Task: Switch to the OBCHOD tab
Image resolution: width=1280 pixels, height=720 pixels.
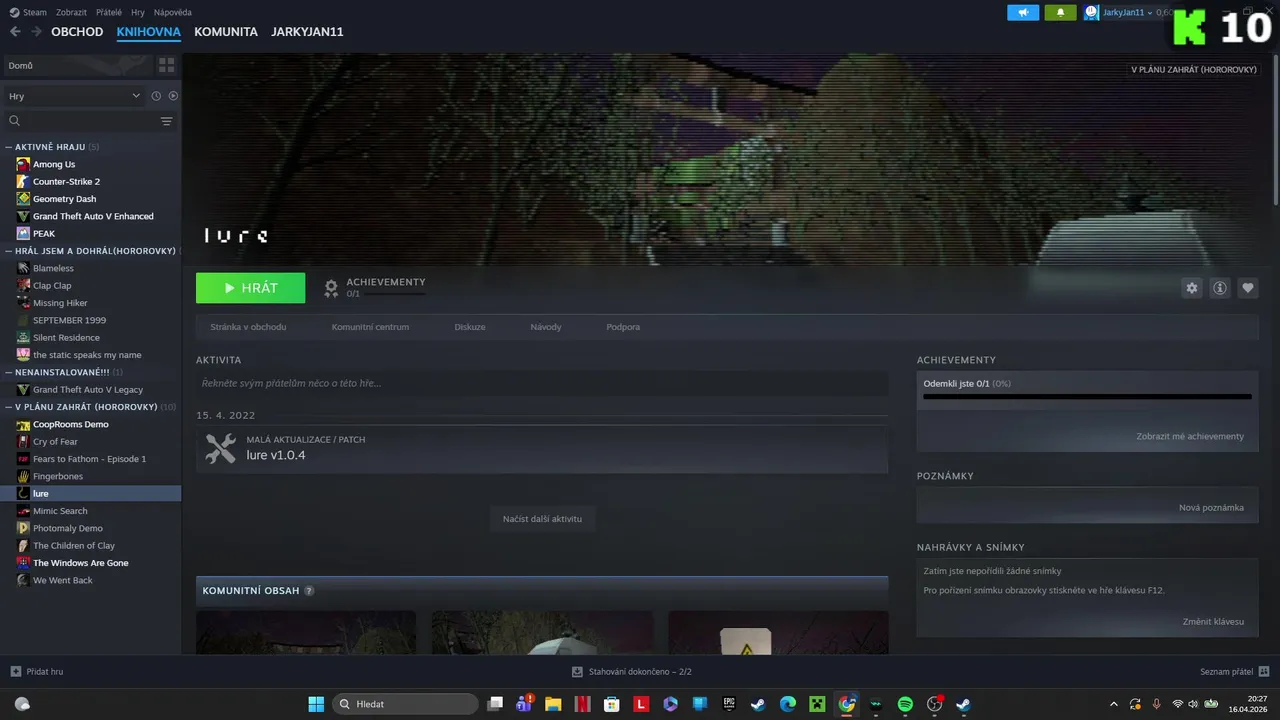Action: click(77, 32)
